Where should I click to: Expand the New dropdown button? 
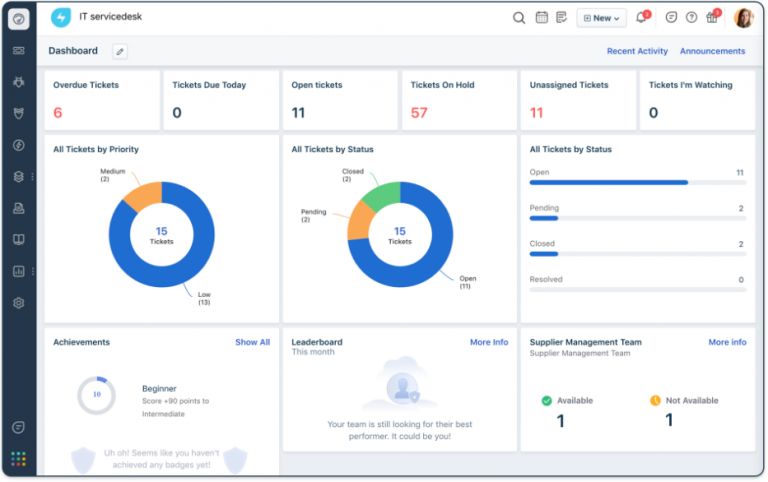(x=601, y=18)
